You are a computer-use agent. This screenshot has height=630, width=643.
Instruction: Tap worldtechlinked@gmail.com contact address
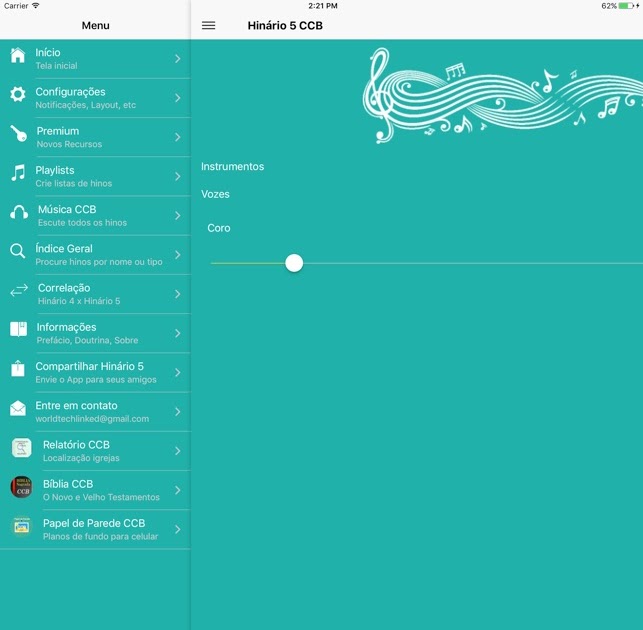(x=92, y=419)
